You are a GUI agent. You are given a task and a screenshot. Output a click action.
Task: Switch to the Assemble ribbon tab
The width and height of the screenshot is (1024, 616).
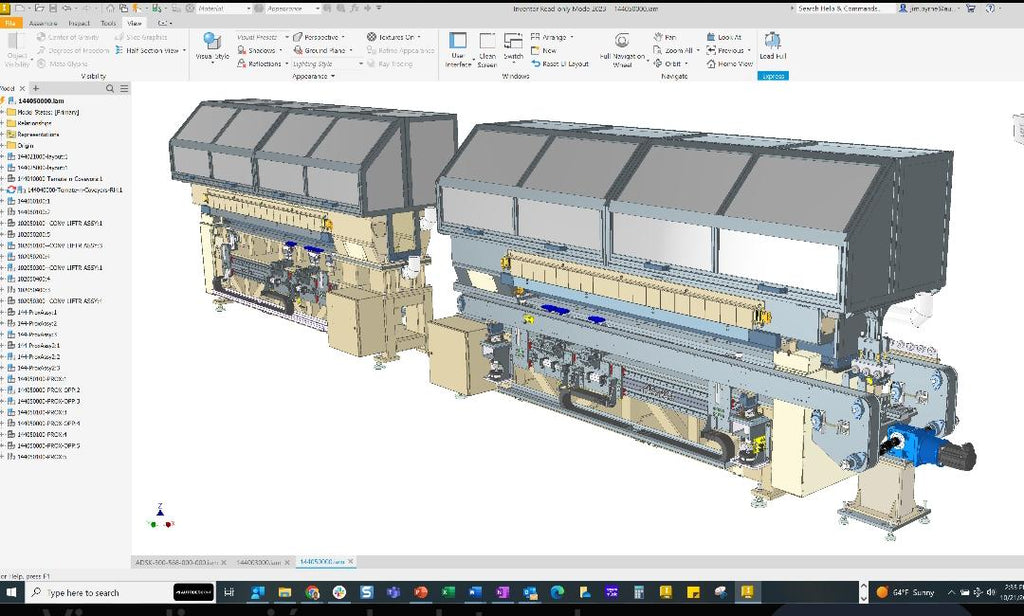[42, 23]
